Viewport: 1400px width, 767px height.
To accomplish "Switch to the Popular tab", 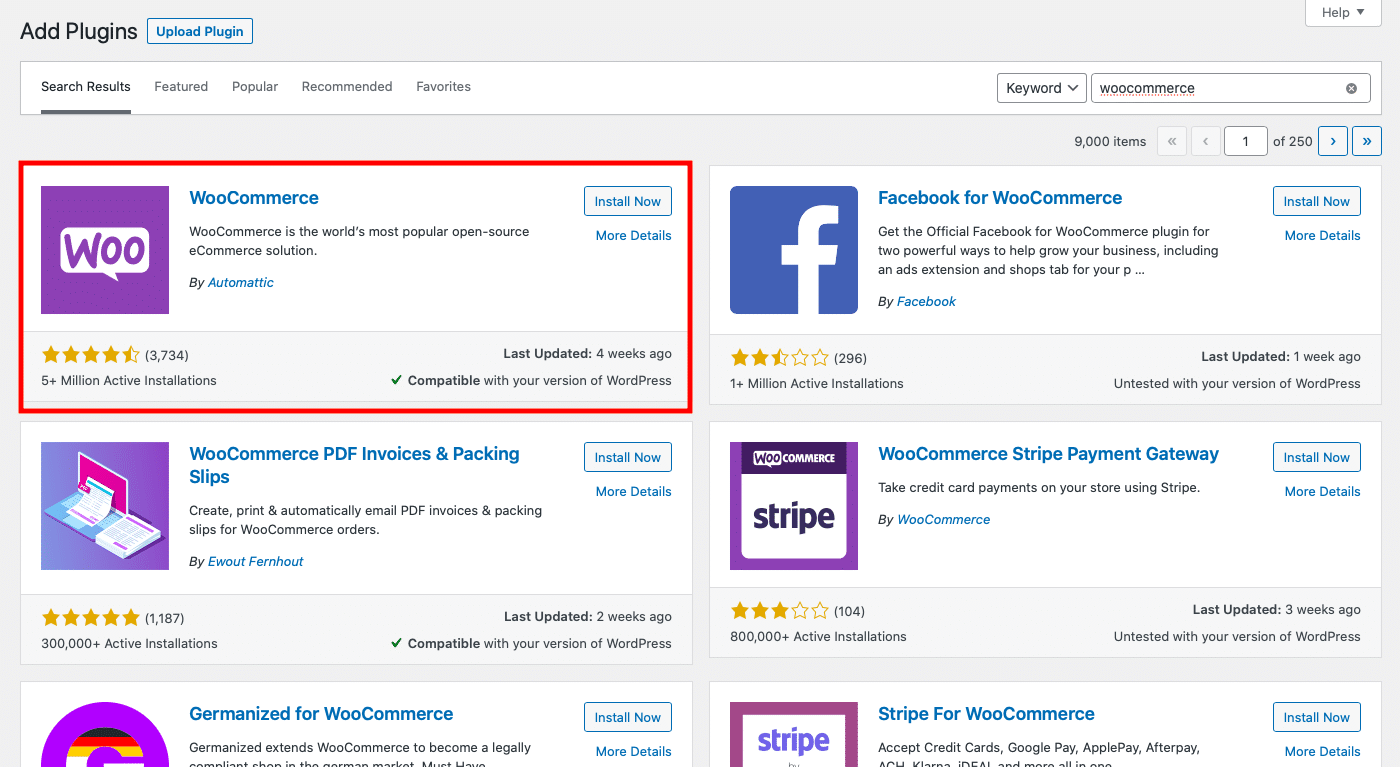I will tap(255, 87).
